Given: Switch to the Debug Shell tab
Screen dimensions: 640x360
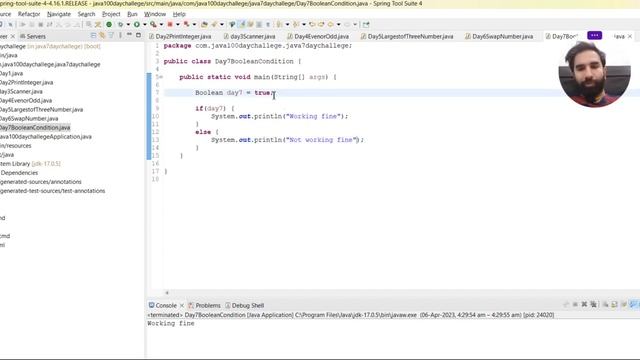Looking at the screenshot, I should coord(244,305).
